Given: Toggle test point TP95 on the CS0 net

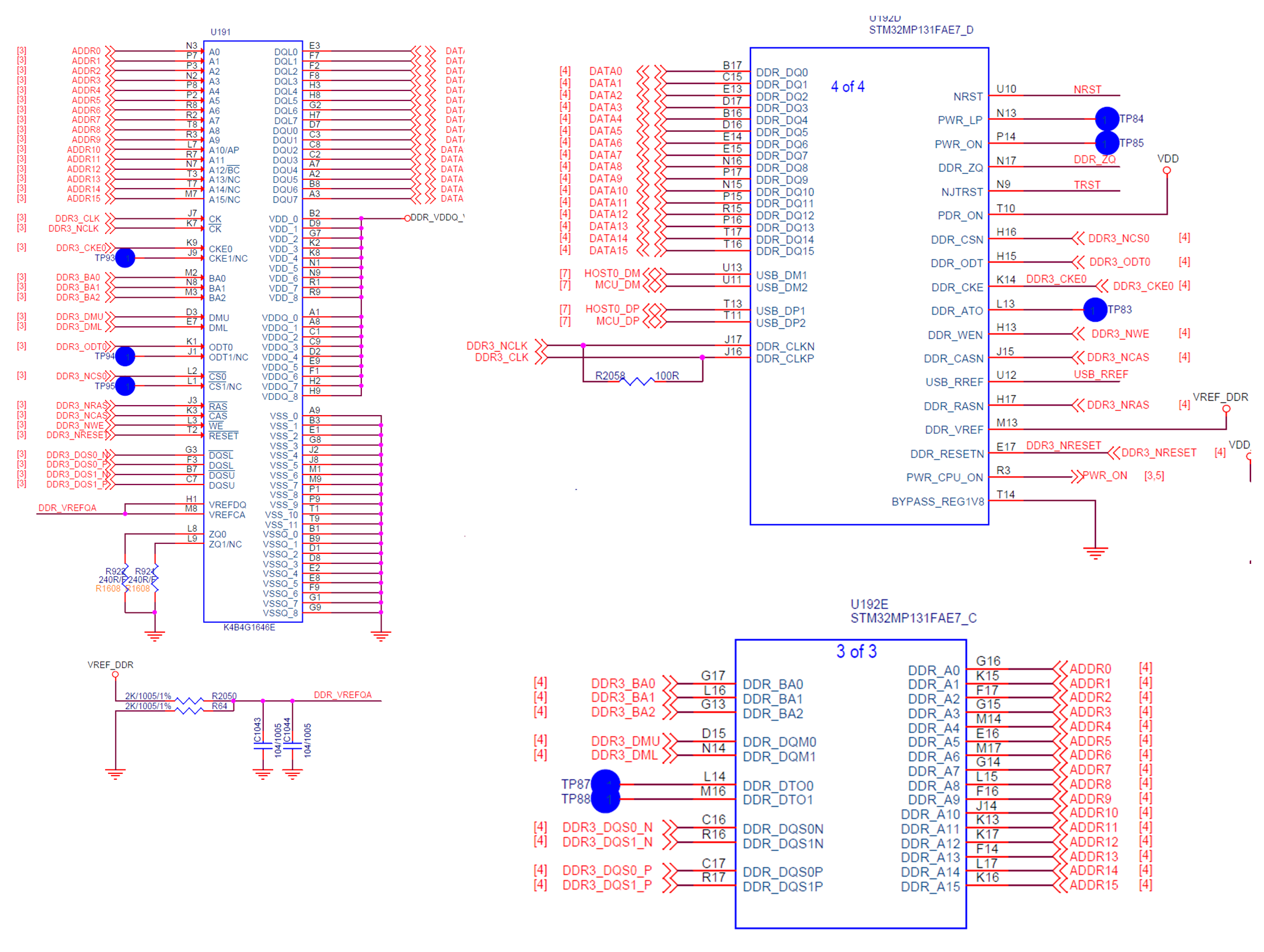Looking at the screenshot, I should pos(124,386).
